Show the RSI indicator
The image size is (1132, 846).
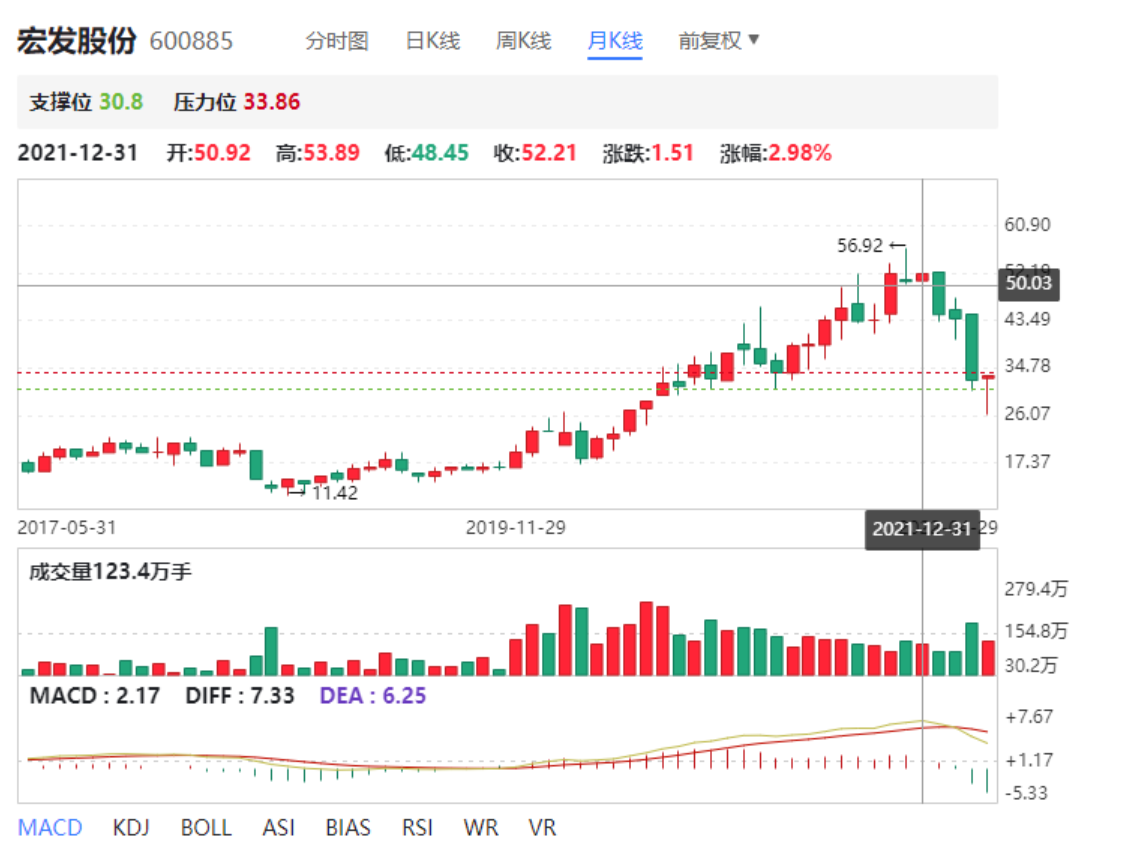point(417,828)
